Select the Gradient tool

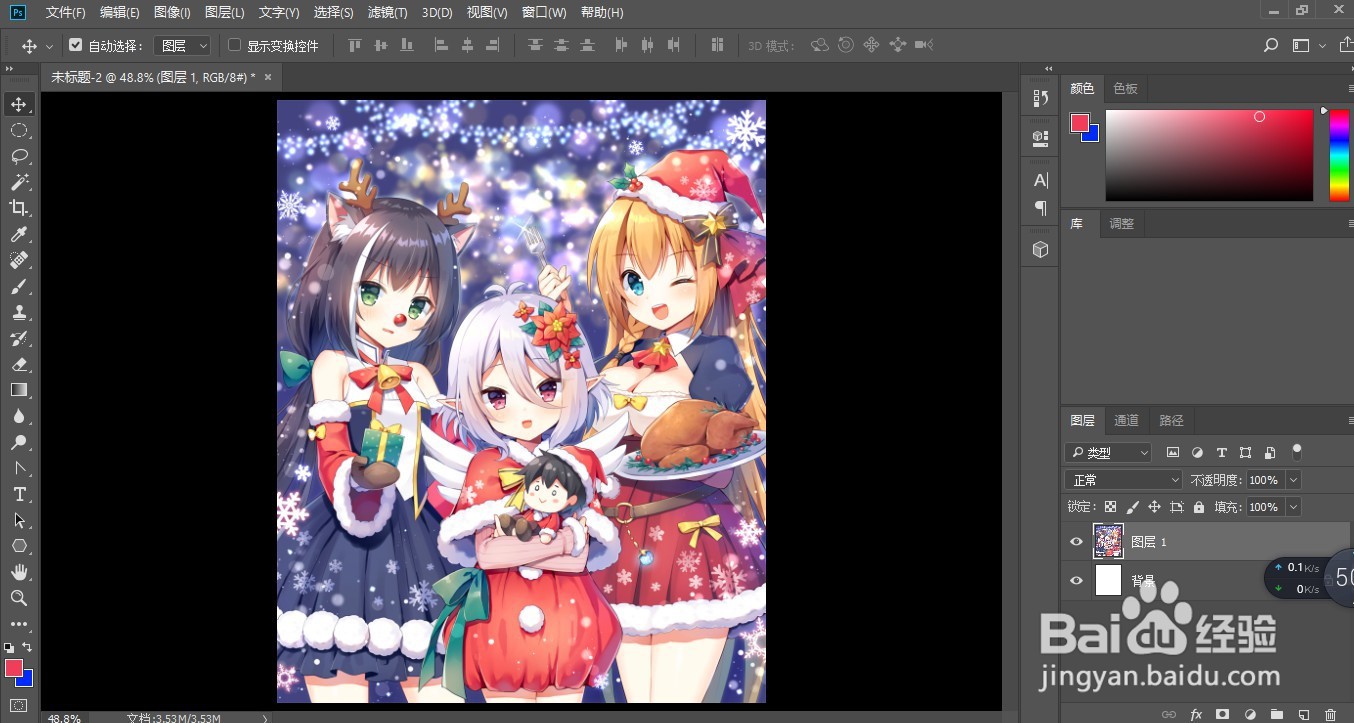tap(19, 390)
